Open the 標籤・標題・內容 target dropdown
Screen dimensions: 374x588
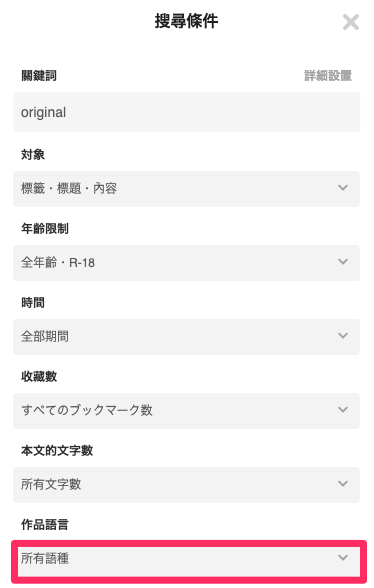(x=186, y=189)
